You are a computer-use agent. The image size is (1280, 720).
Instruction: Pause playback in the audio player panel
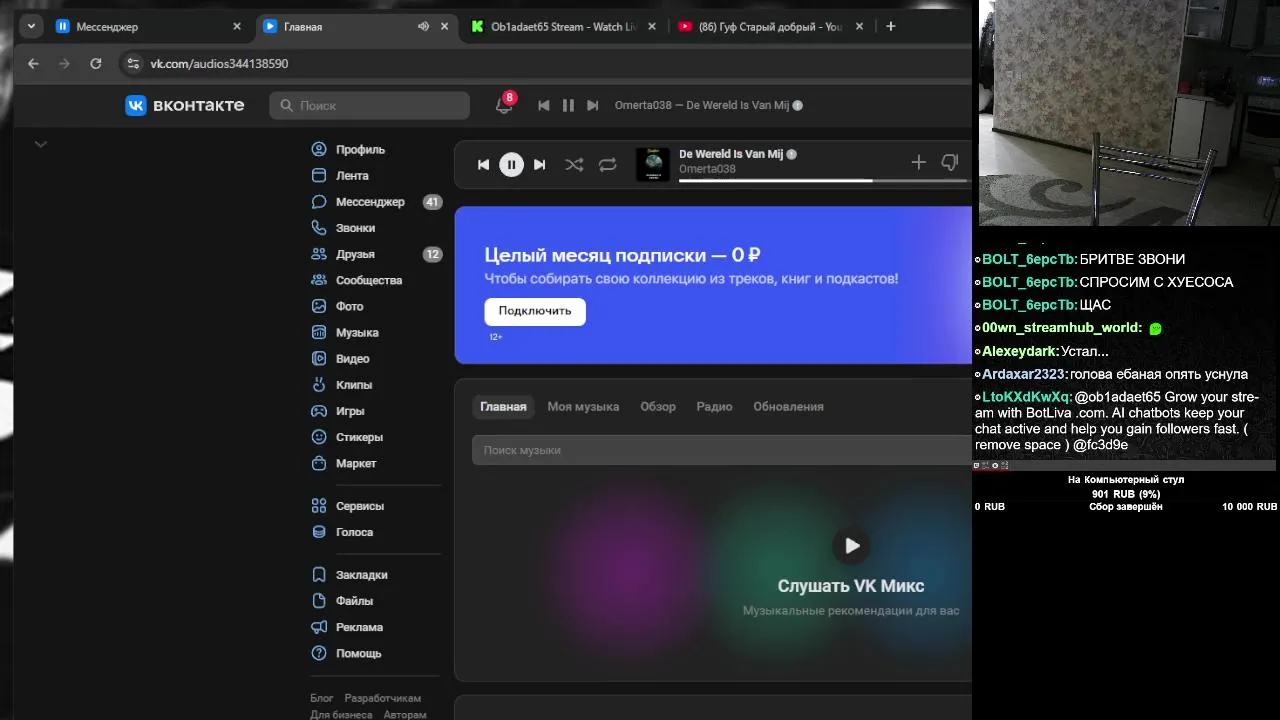(x=511, y=165)
